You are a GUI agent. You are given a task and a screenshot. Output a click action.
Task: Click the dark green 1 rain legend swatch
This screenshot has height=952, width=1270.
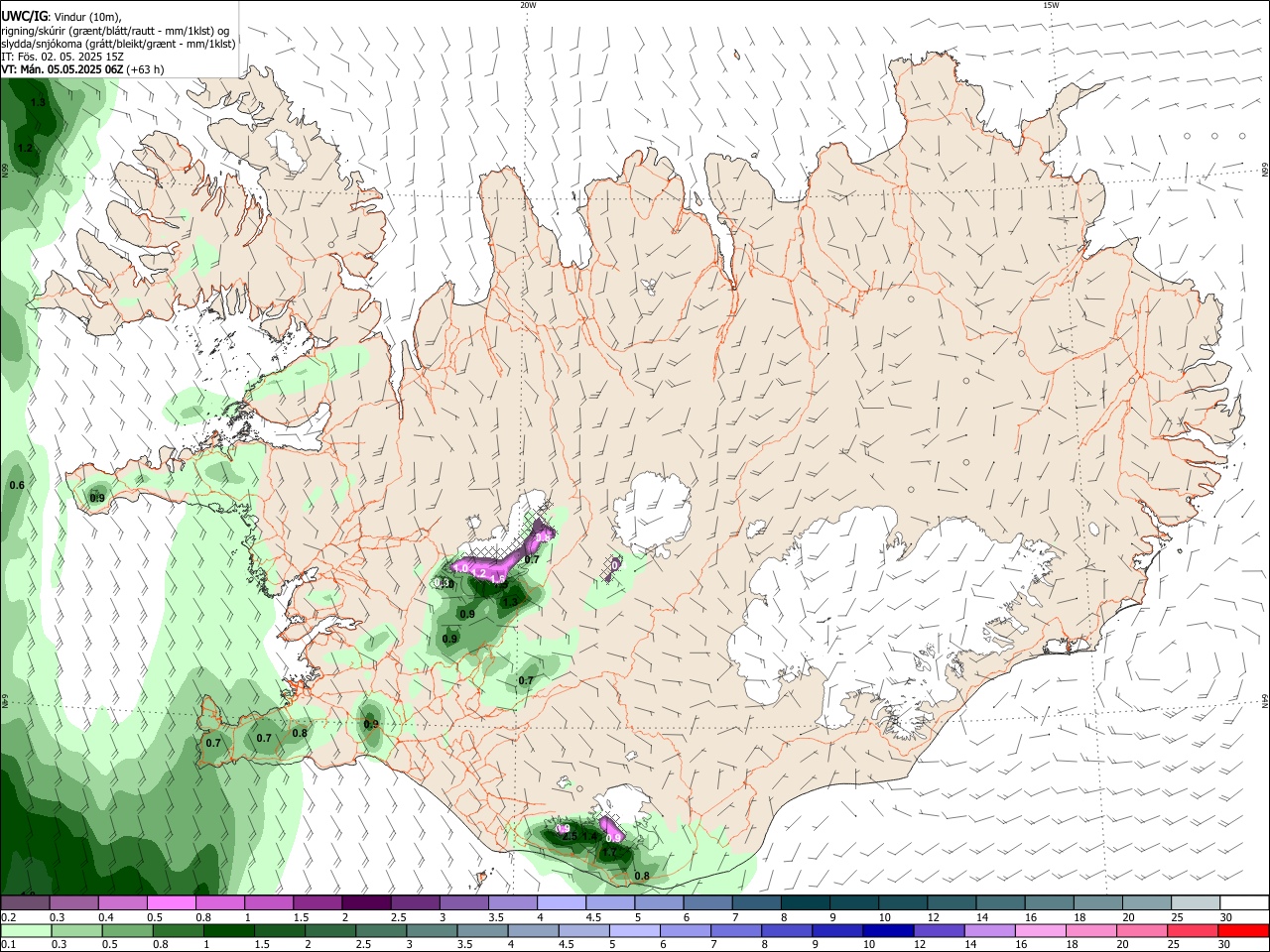(x=229, y=930)
